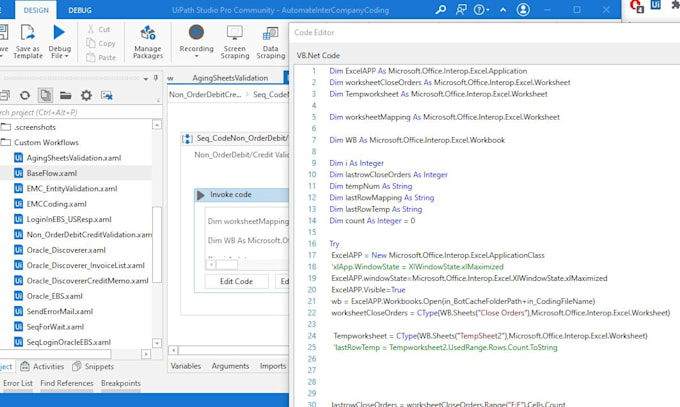Click the Edit Code button
The image size is (680, 407).
[236, 282]
